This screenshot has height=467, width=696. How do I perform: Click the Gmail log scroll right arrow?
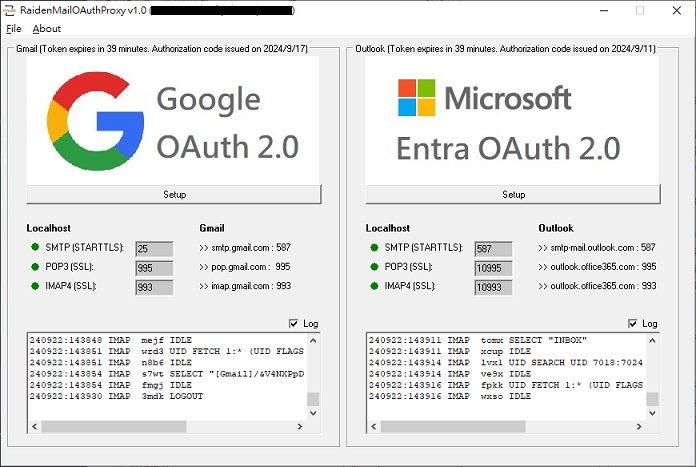300,427
